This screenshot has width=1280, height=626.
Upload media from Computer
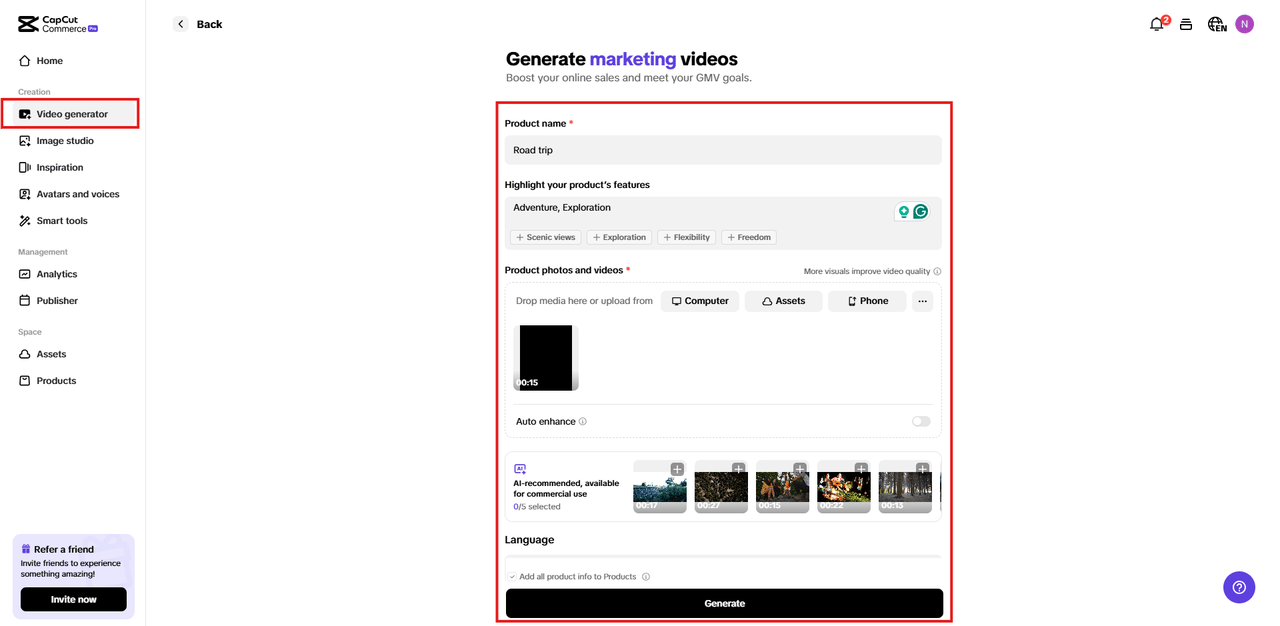pyautogui.click(x=700, y=301)
